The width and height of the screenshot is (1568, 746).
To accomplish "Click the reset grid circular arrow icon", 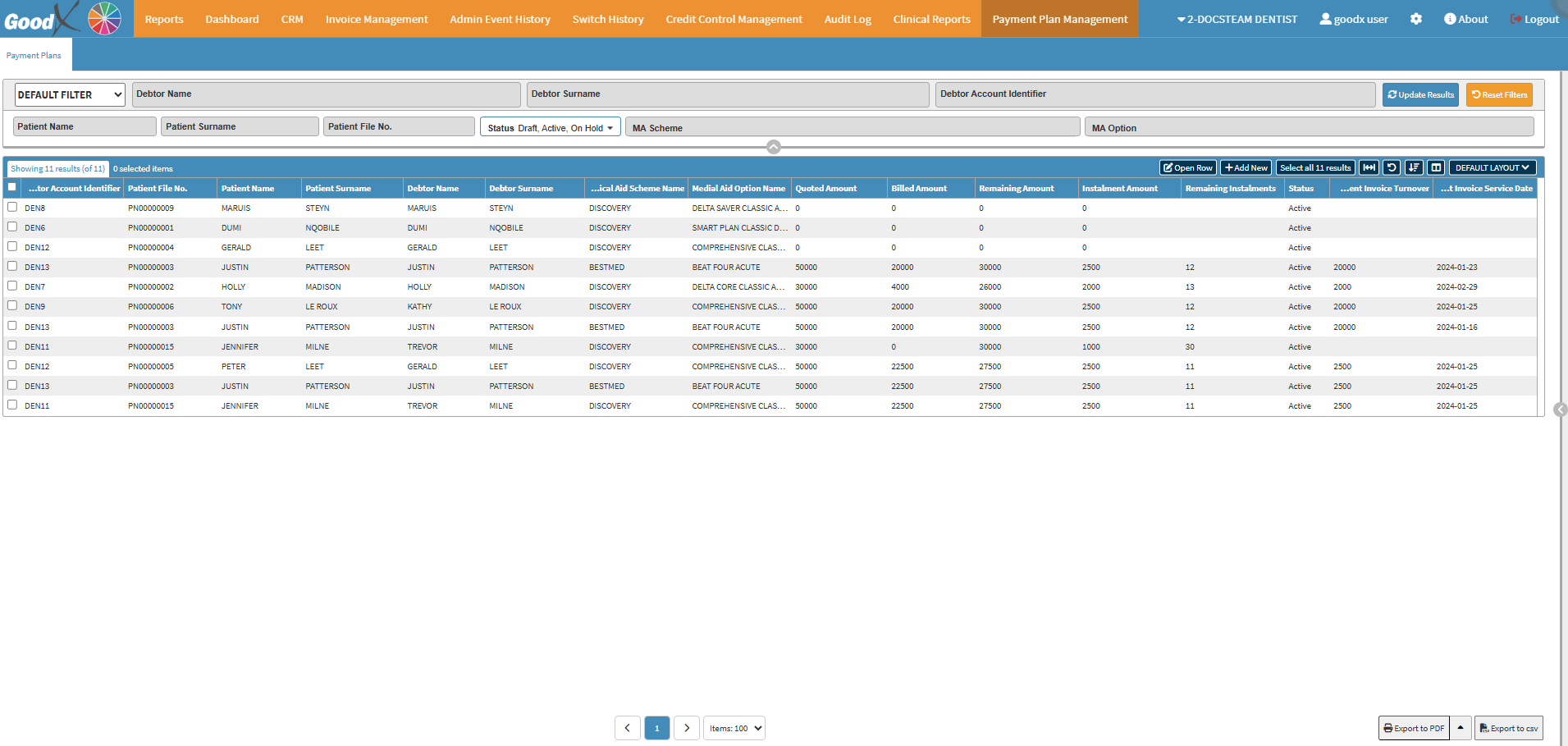I will (x=1392, y=167).
